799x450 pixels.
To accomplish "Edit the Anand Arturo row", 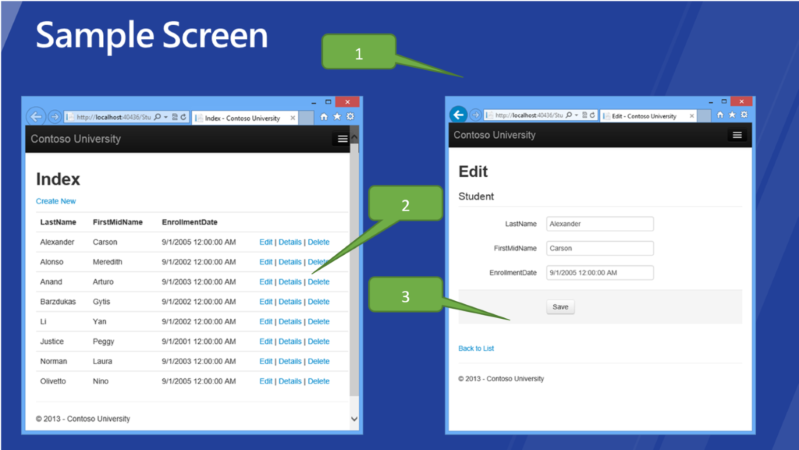I will coord(265,282).
